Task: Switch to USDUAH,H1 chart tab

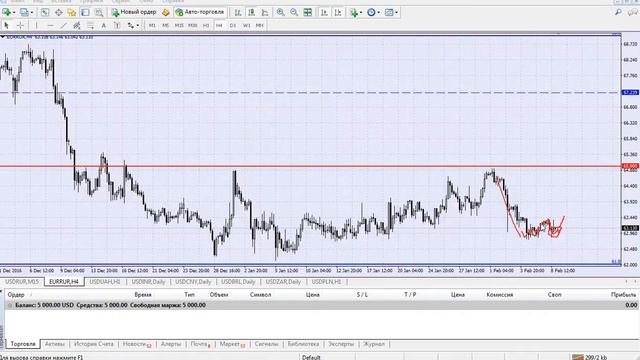Action: pos(105,282)
